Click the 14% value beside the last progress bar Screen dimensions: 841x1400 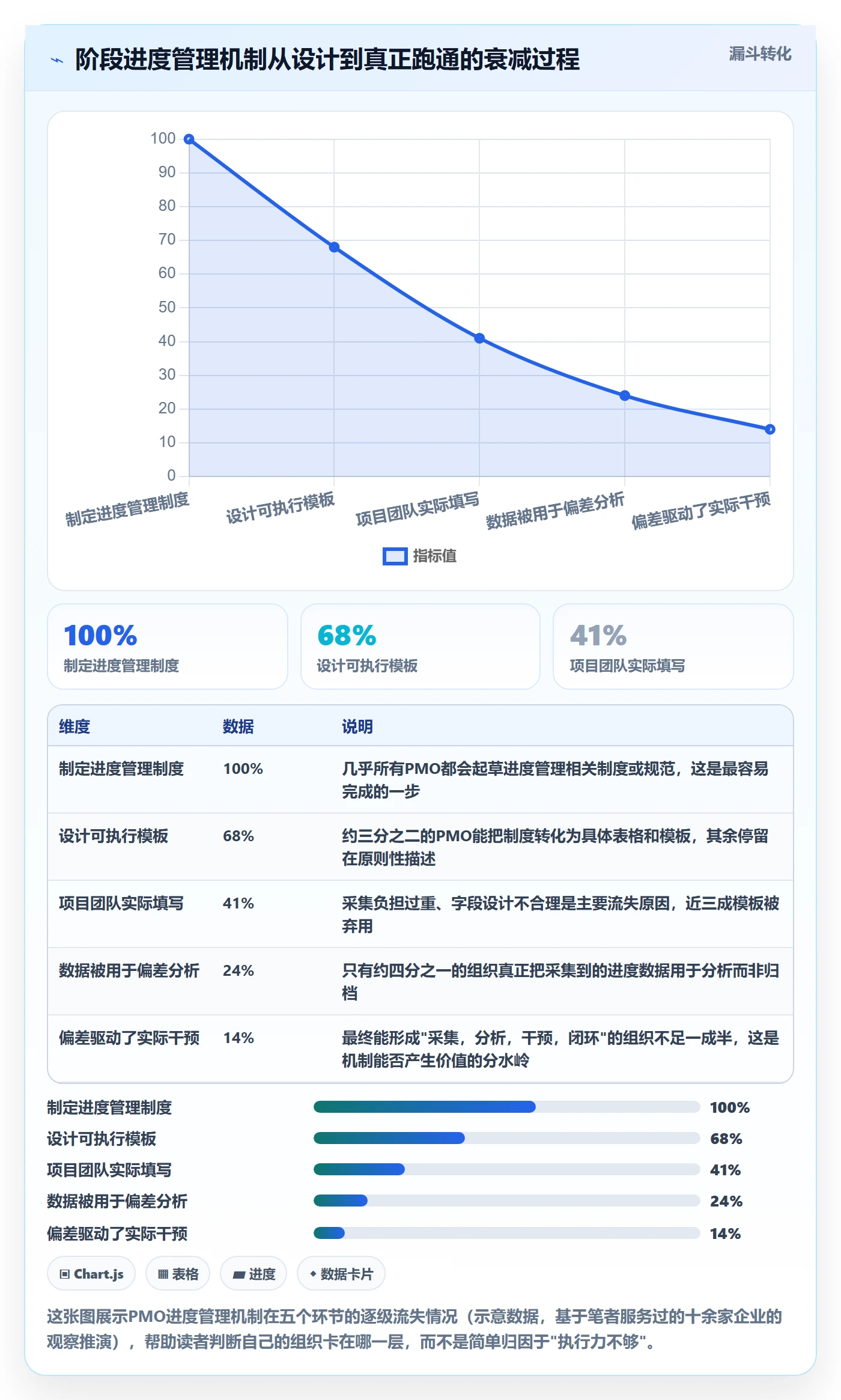(x=725, y=1234)
